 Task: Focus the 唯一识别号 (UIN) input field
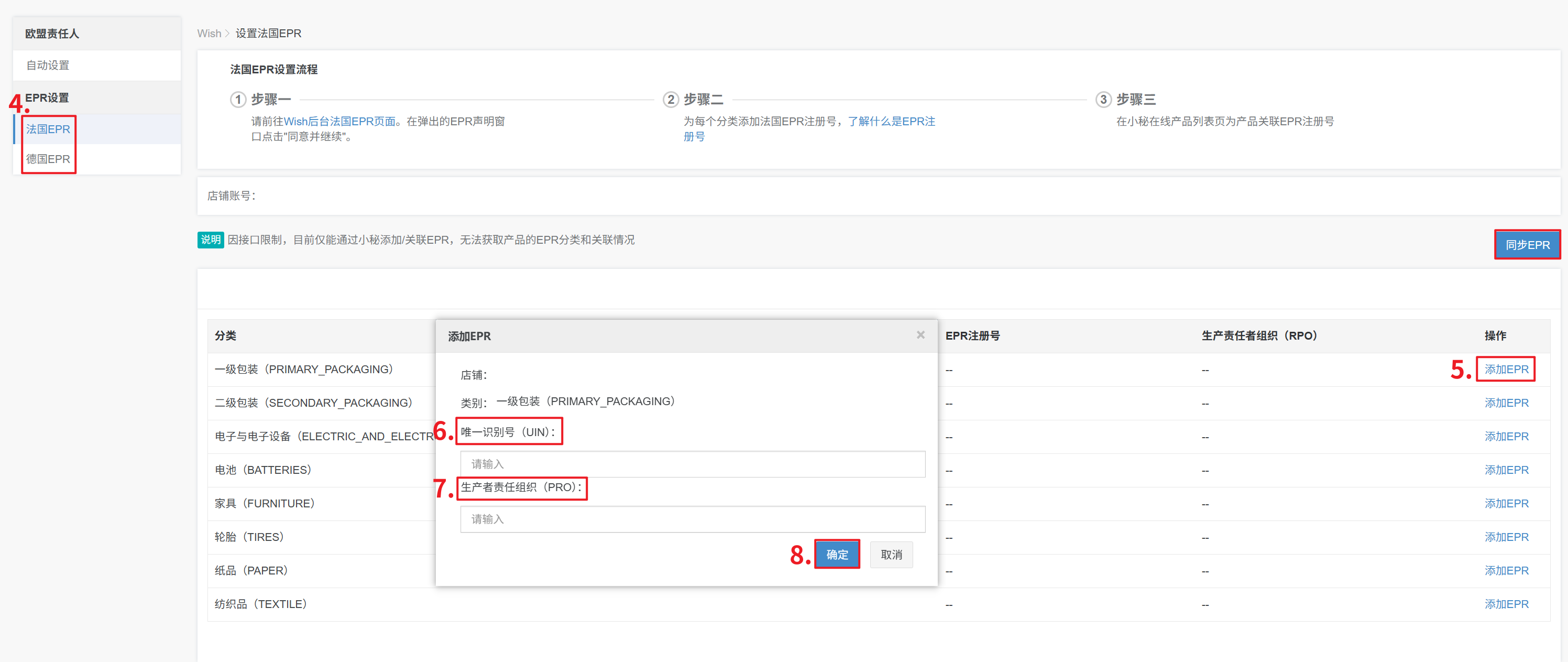693,464
